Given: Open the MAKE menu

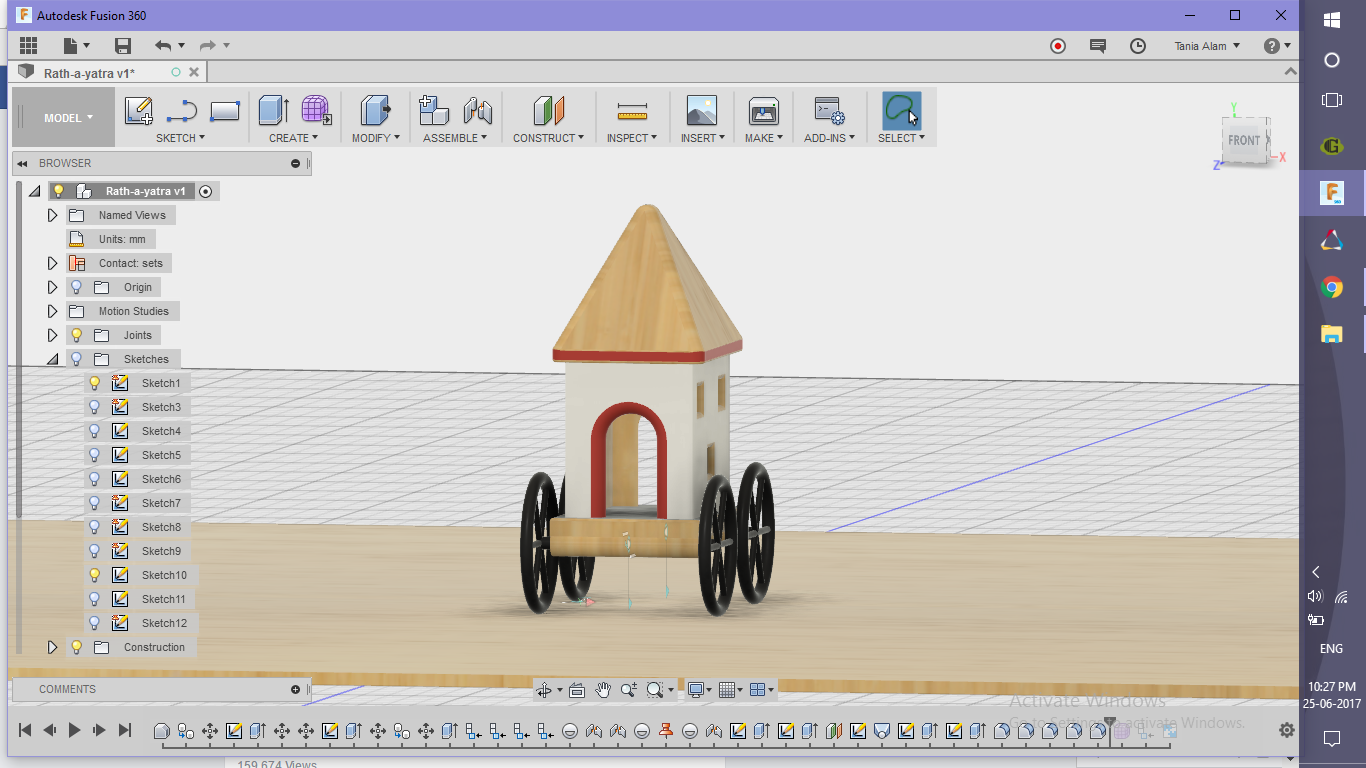Looking at the screenshot, I should (x=763, y=138).
